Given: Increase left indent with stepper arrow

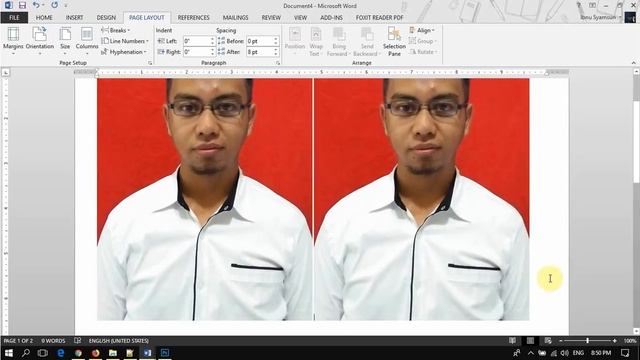Looking at the screenshot, I should [212, 39].
